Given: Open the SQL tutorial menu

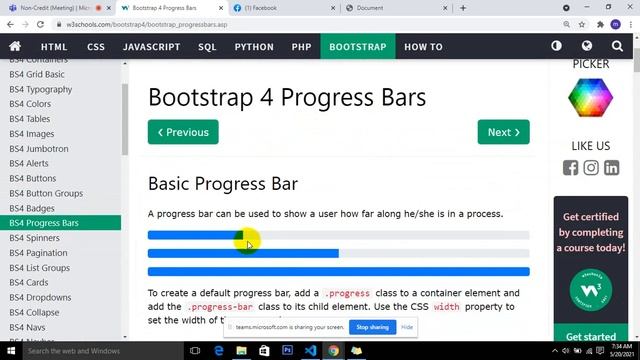Looking at the screenshot, I should click(x=207, y=47).
